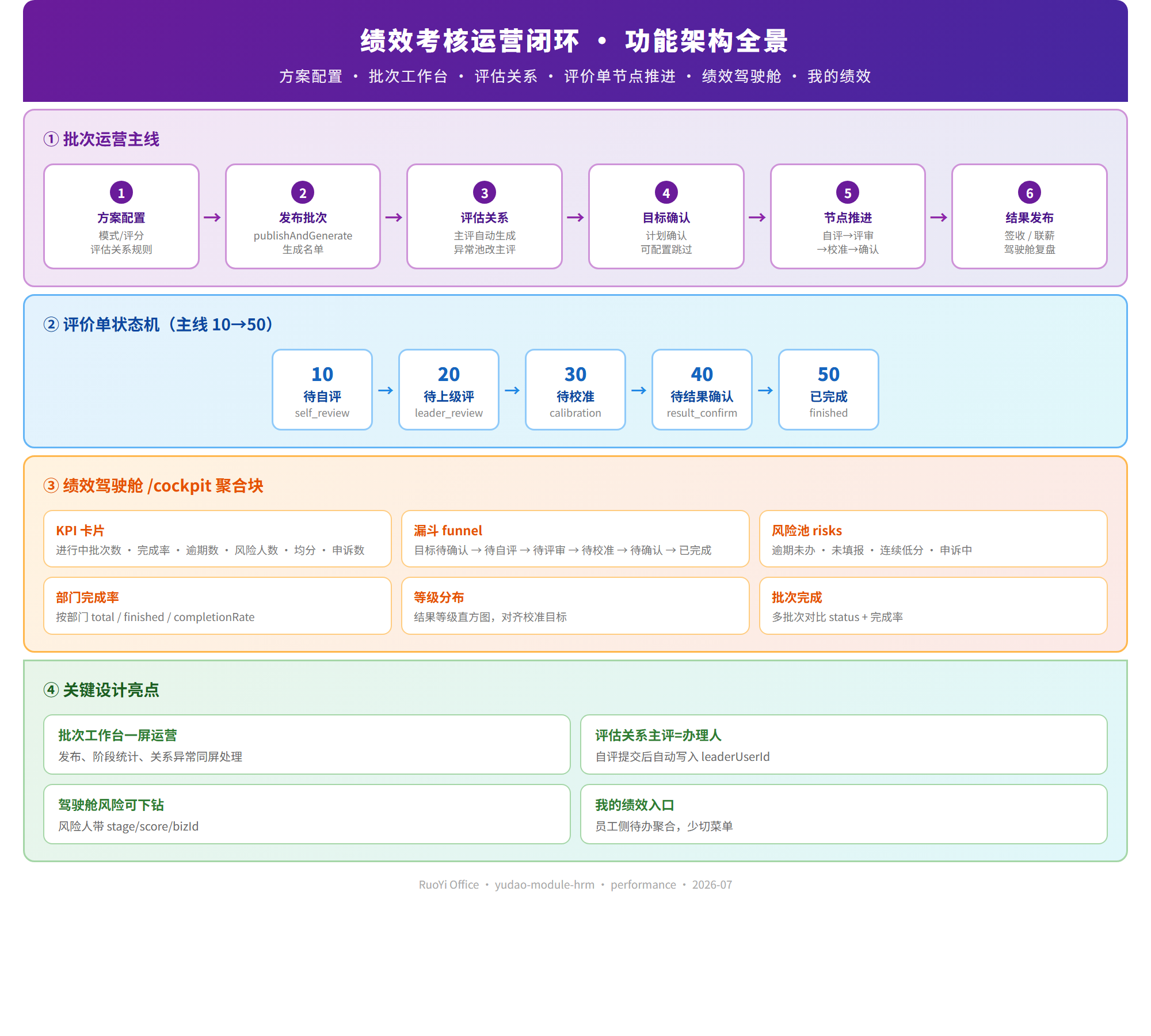
Task: Click 逾期未办 in the risks block
Action: 794,550
